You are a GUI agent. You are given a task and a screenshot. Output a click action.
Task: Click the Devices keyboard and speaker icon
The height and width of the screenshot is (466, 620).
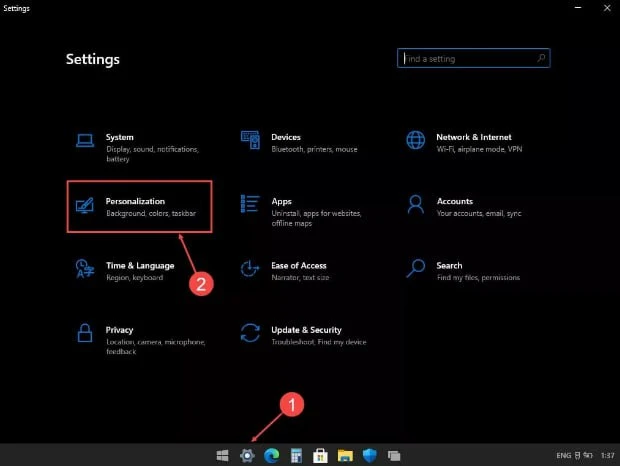(250, 140)
